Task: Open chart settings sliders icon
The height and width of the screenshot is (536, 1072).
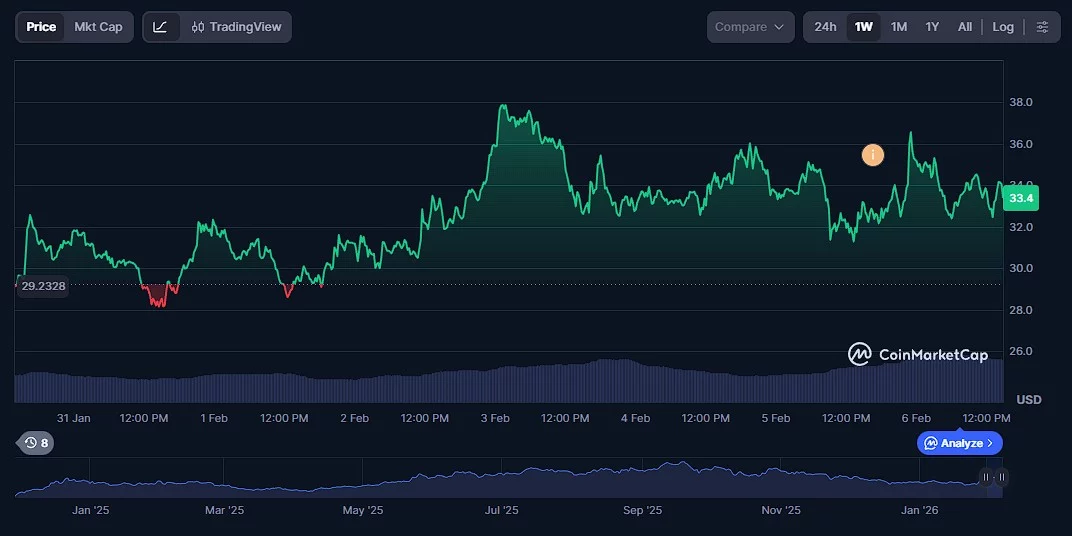Action: (x=1042, y=27)
